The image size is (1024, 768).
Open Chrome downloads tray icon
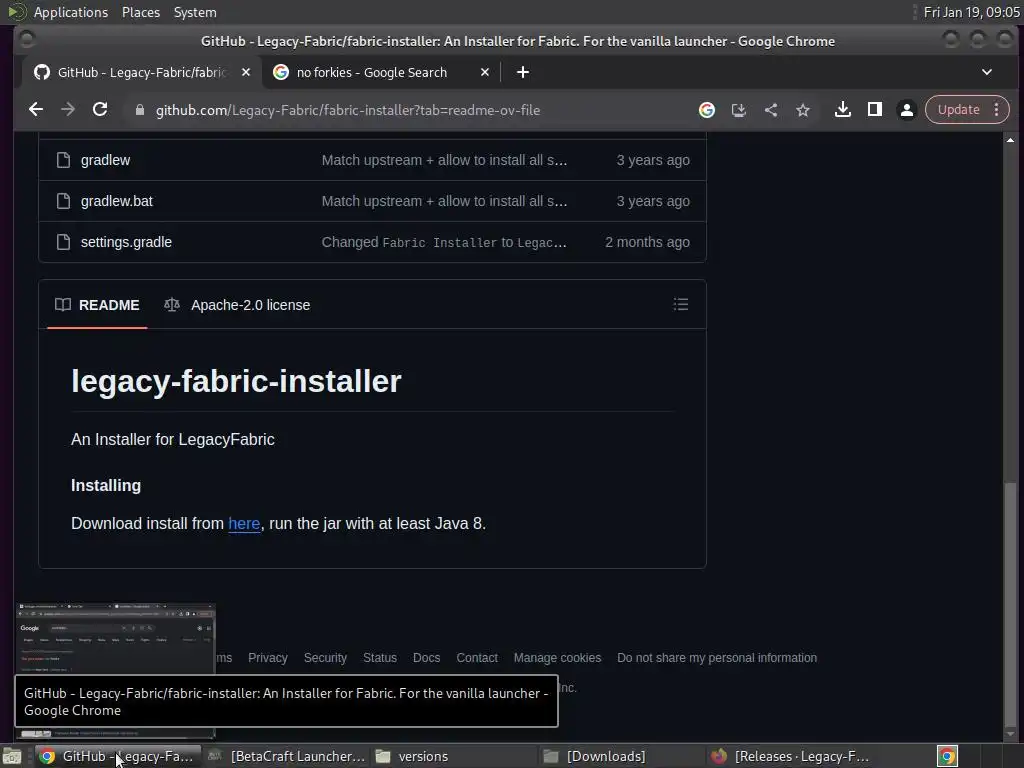[x=842, y=110]
